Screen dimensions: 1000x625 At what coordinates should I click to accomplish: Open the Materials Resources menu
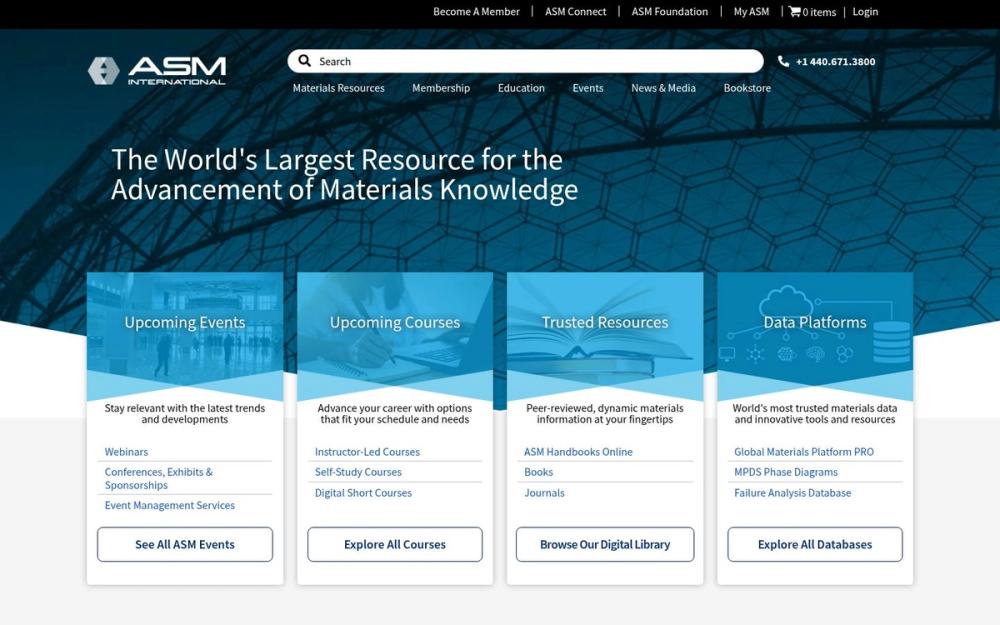(x=339, y=88)
